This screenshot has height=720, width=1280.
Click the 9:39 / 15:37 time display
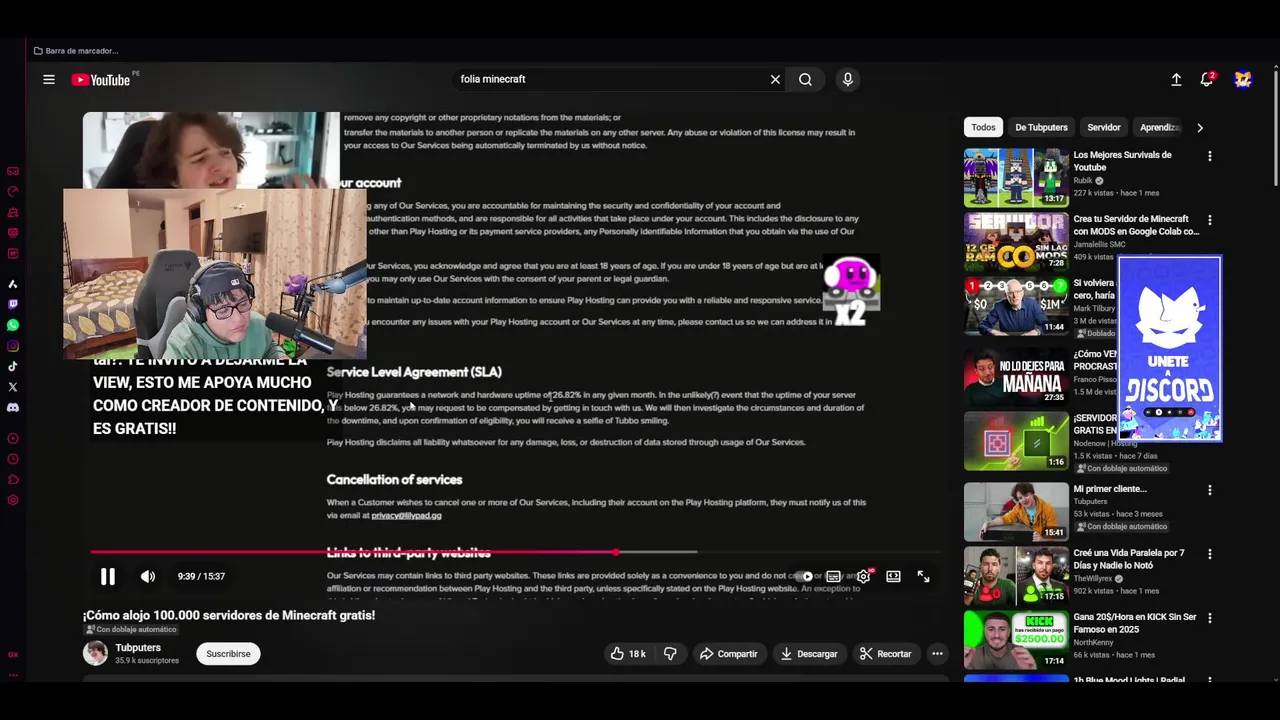click(x=201, y=577)
